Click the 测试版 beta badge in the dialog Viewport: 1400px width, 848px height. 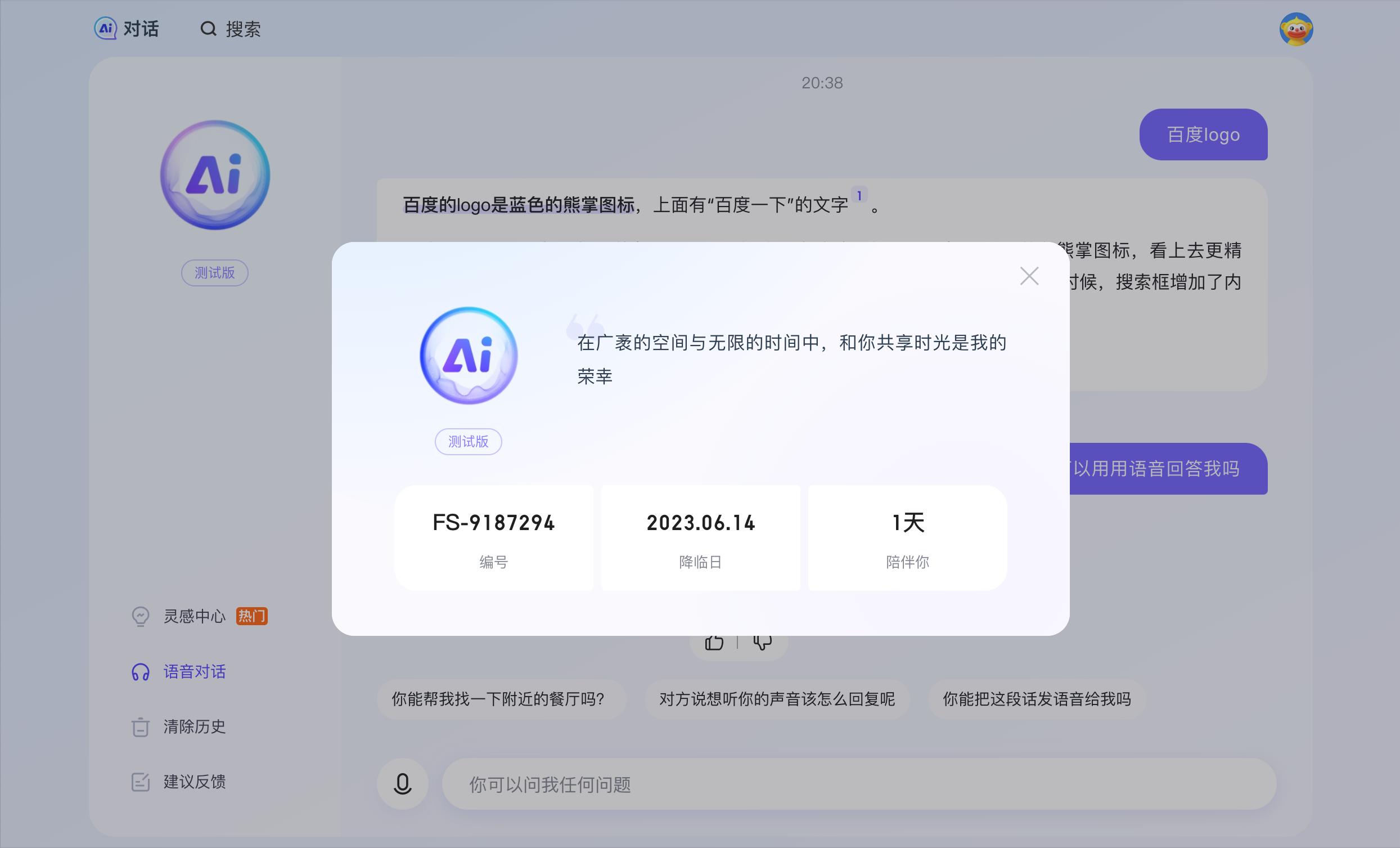467,441
